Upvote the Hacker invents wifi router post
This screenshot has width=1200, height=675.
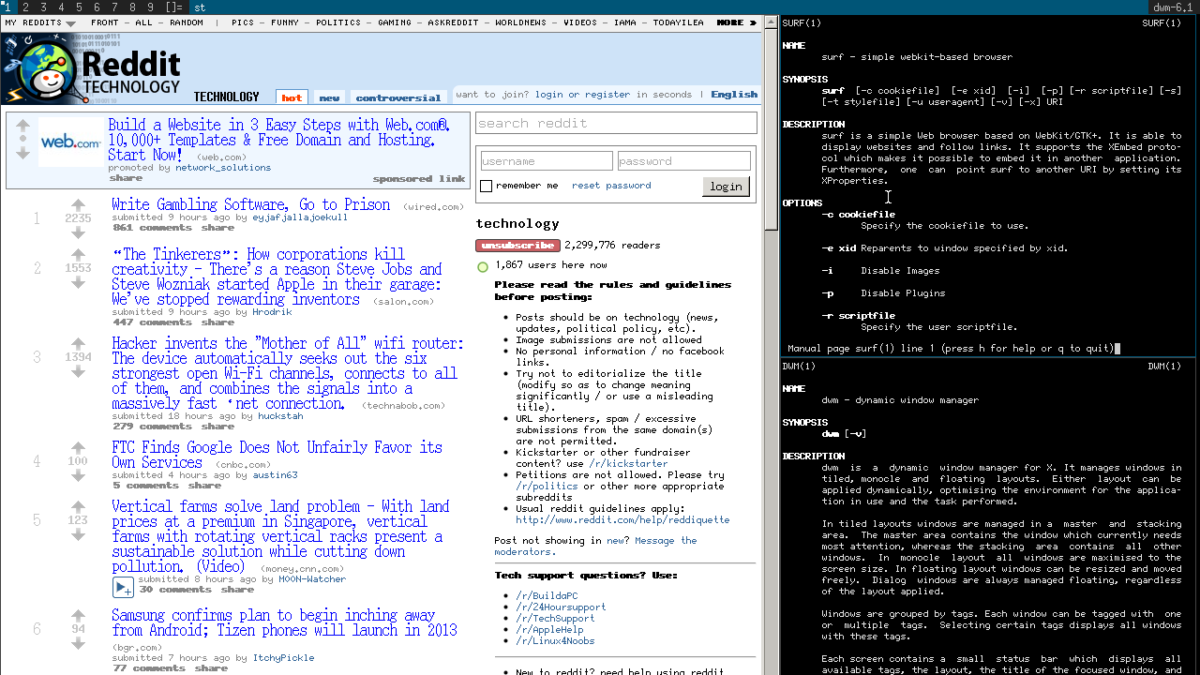point(78,342)
